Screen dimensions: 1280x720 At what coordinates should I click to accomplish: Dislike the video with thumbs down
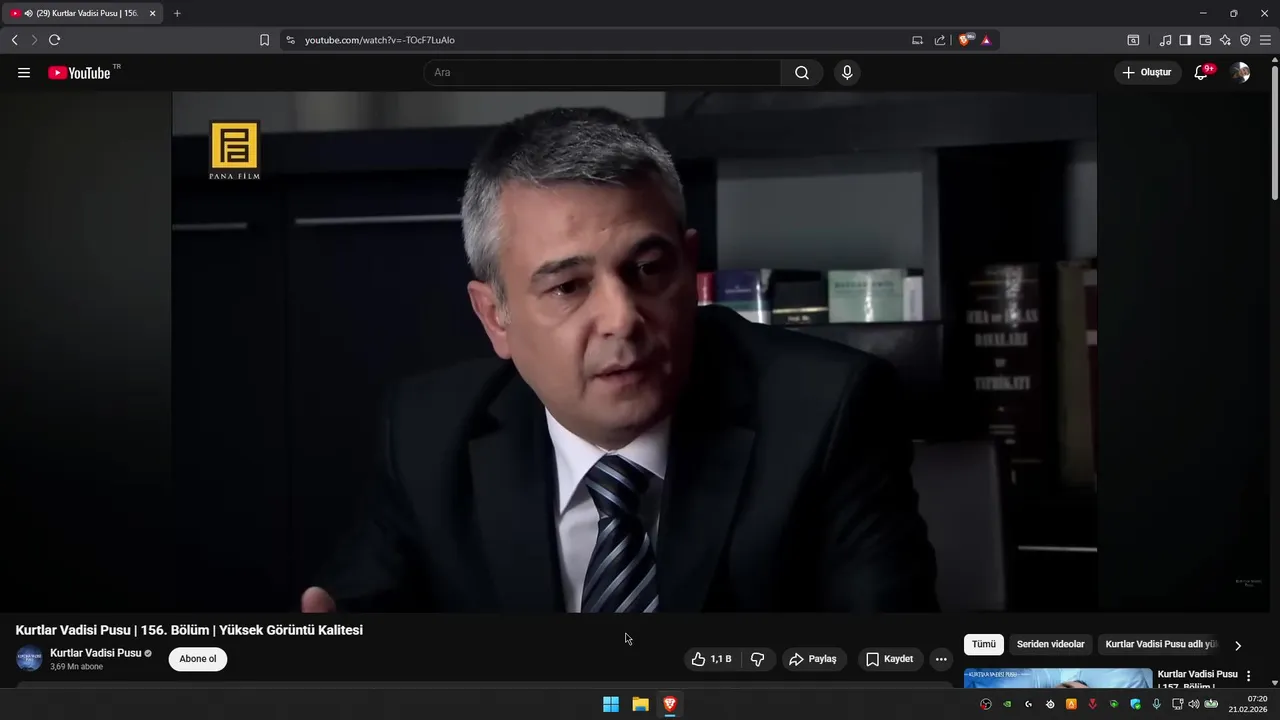tap(757, 659)
